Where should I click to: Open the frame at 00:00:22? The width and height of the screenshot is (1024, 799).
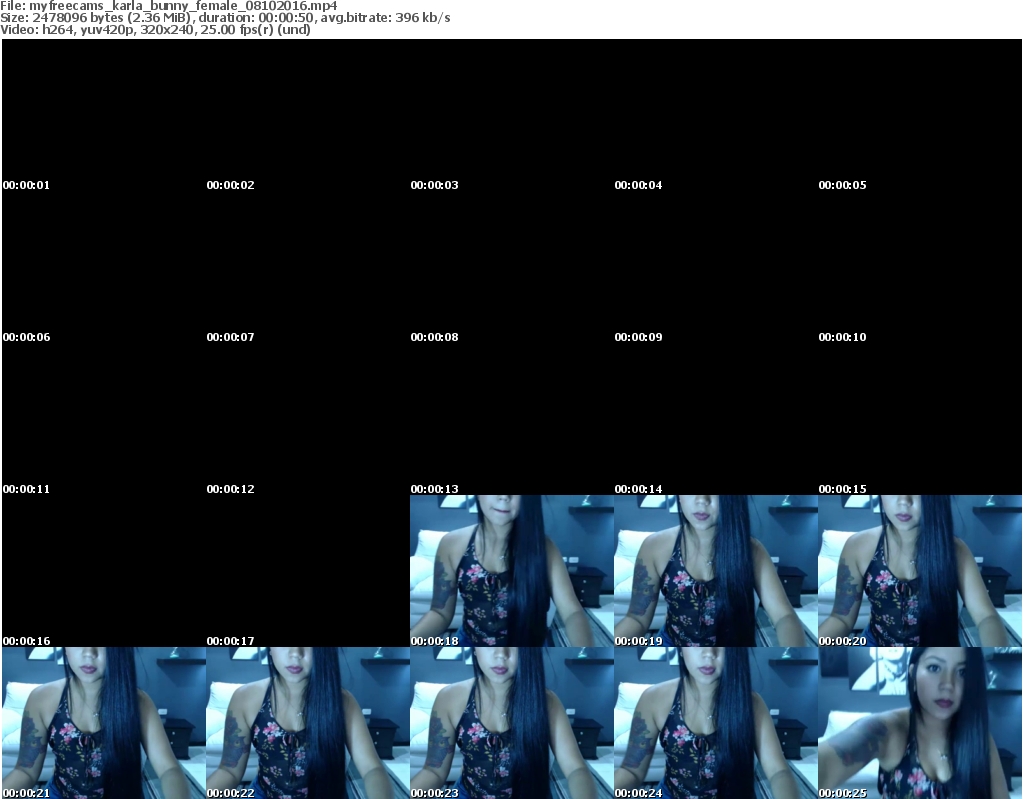point(308,723)
